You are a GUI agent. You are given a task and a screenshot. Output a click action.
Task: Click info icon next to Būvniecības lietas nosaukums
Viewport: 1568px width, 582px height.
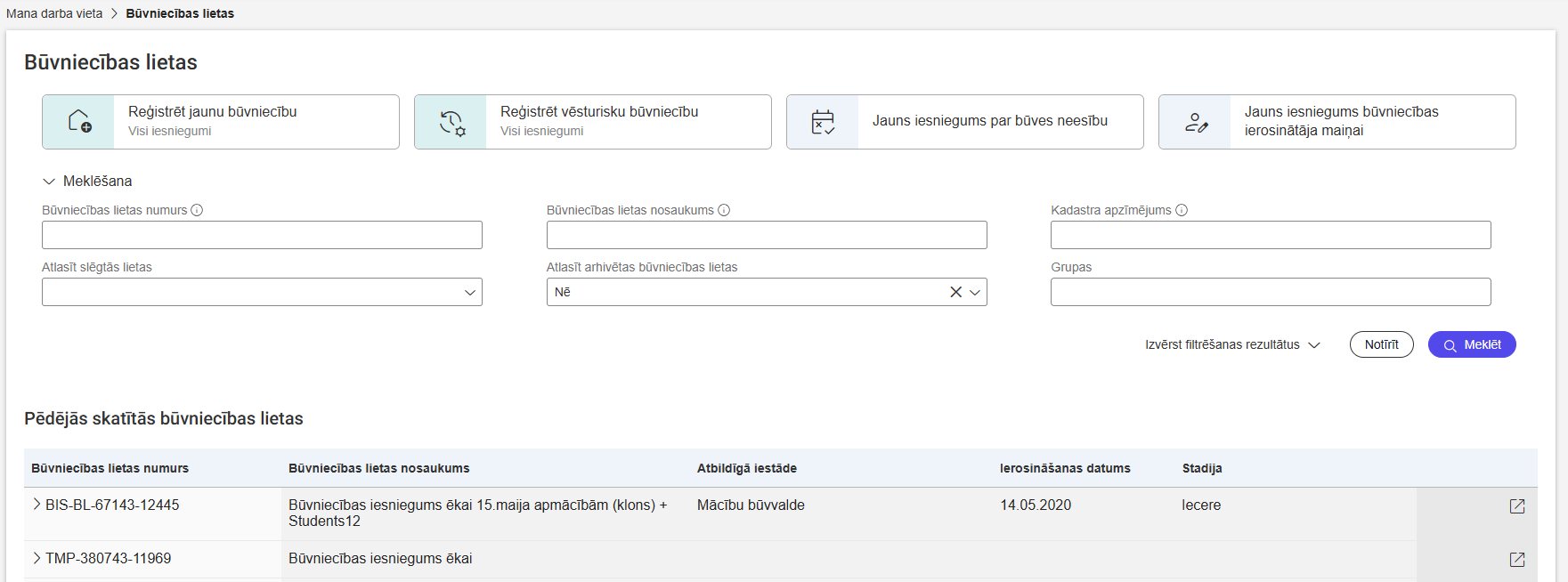tap(724, 211)
